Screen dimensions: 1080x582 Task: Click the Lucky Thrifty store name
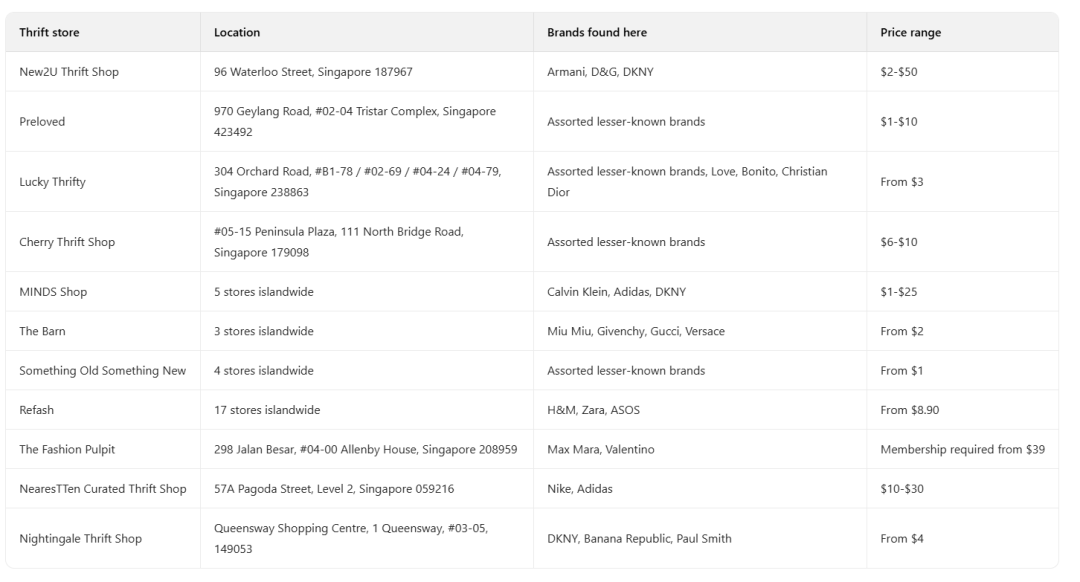(x=52, y=182)
